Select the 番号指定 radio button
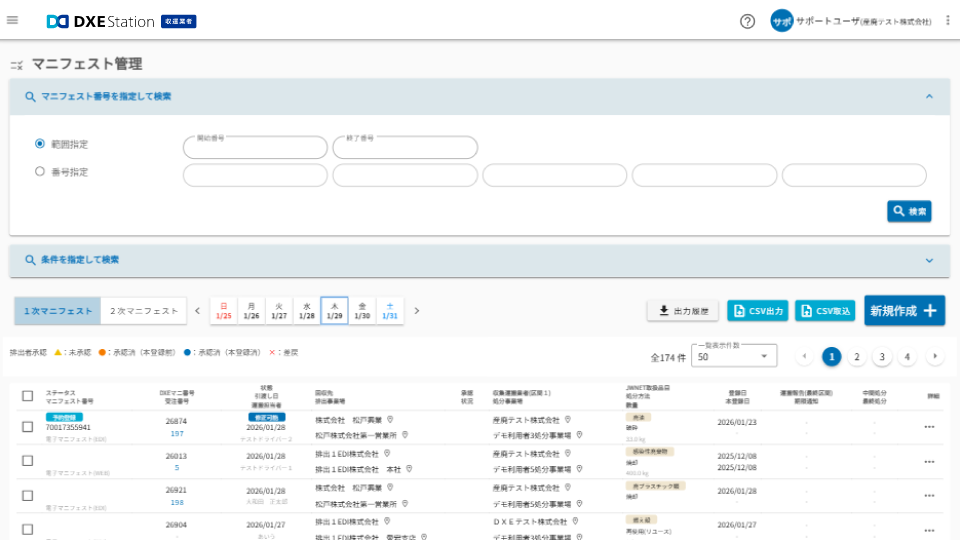Image resolution: width=960 pixels, height=540 pixels. coord(40,172)
